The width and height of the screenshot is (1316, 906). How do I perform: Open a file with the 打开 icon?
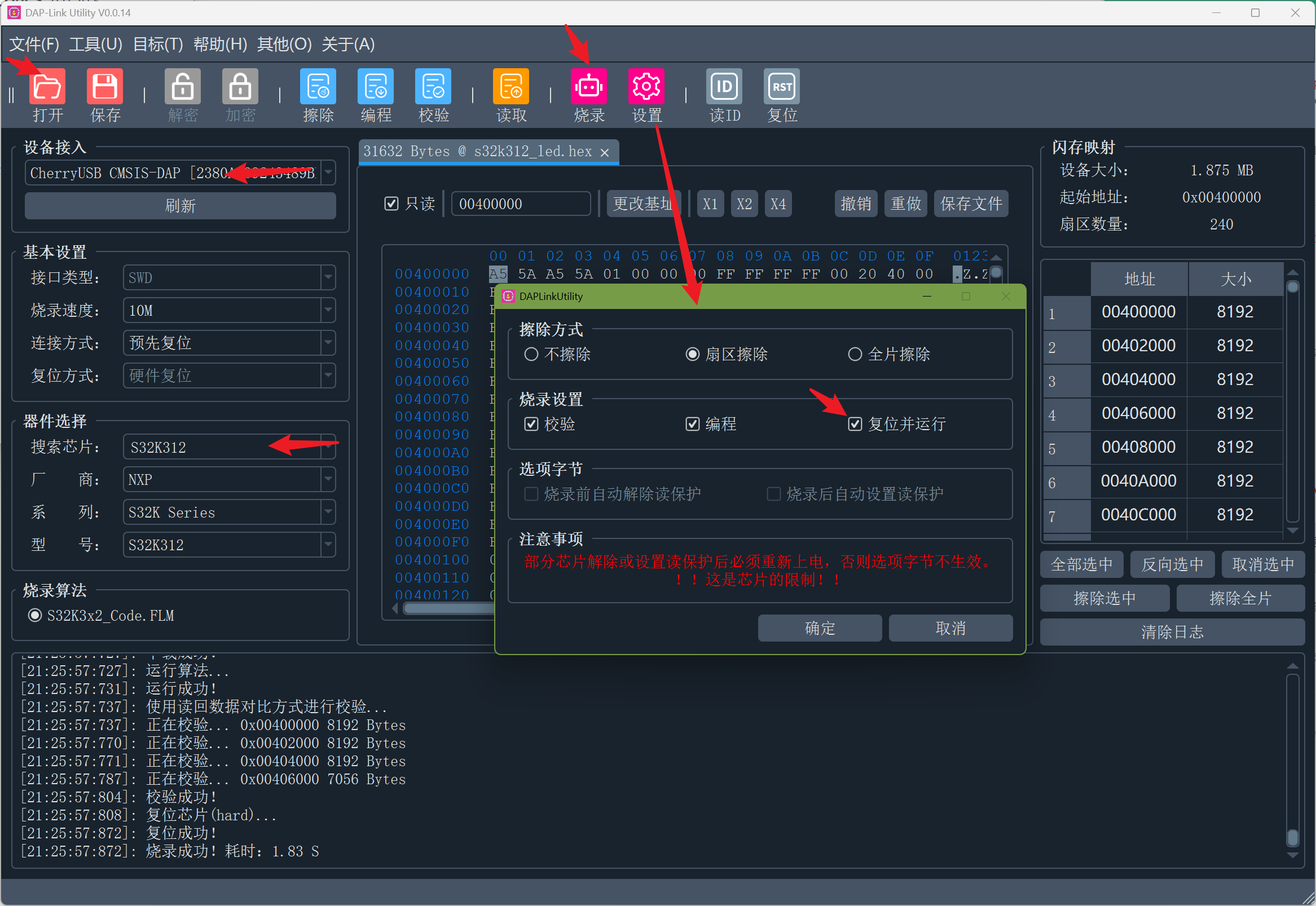(x=47, y=87)
